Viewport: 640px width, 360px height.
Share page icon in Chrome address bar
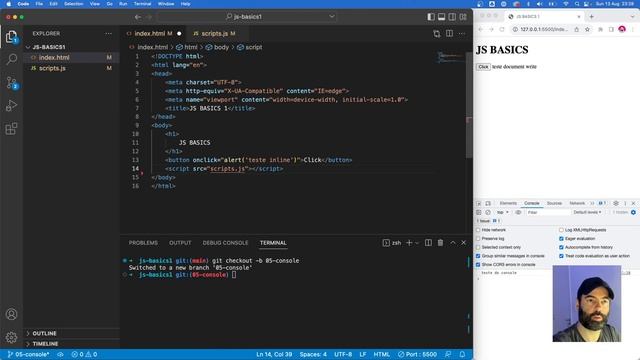pyautogui.click(x=576, y=29)
